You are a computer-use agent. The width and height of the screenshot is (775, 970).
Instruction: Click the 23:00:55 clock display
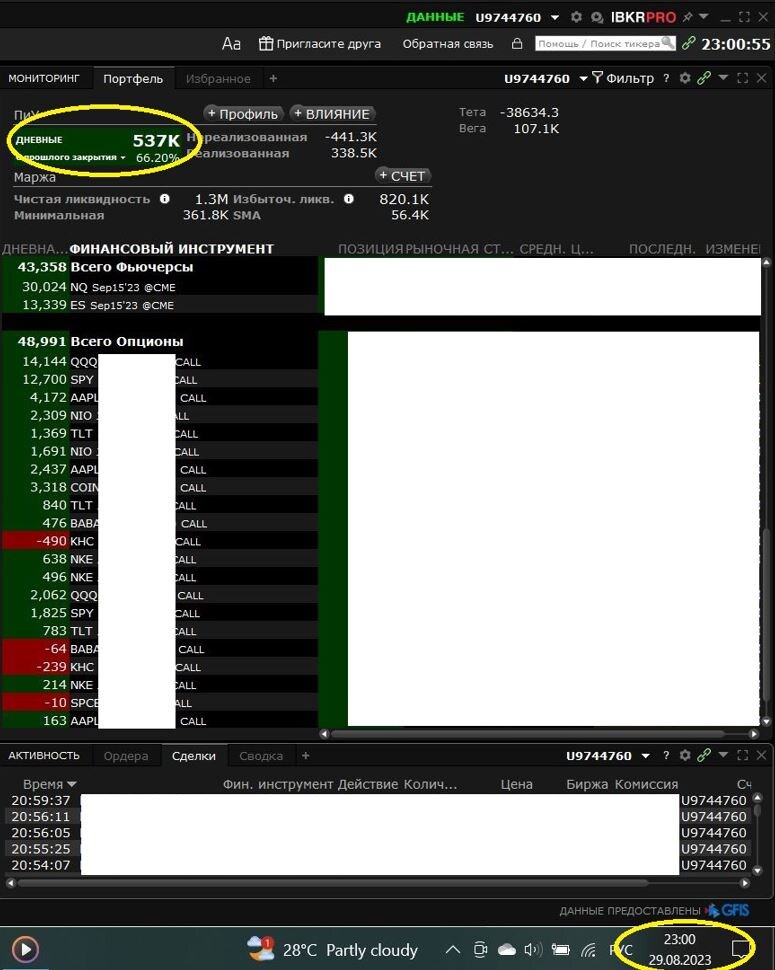[735, 44]
